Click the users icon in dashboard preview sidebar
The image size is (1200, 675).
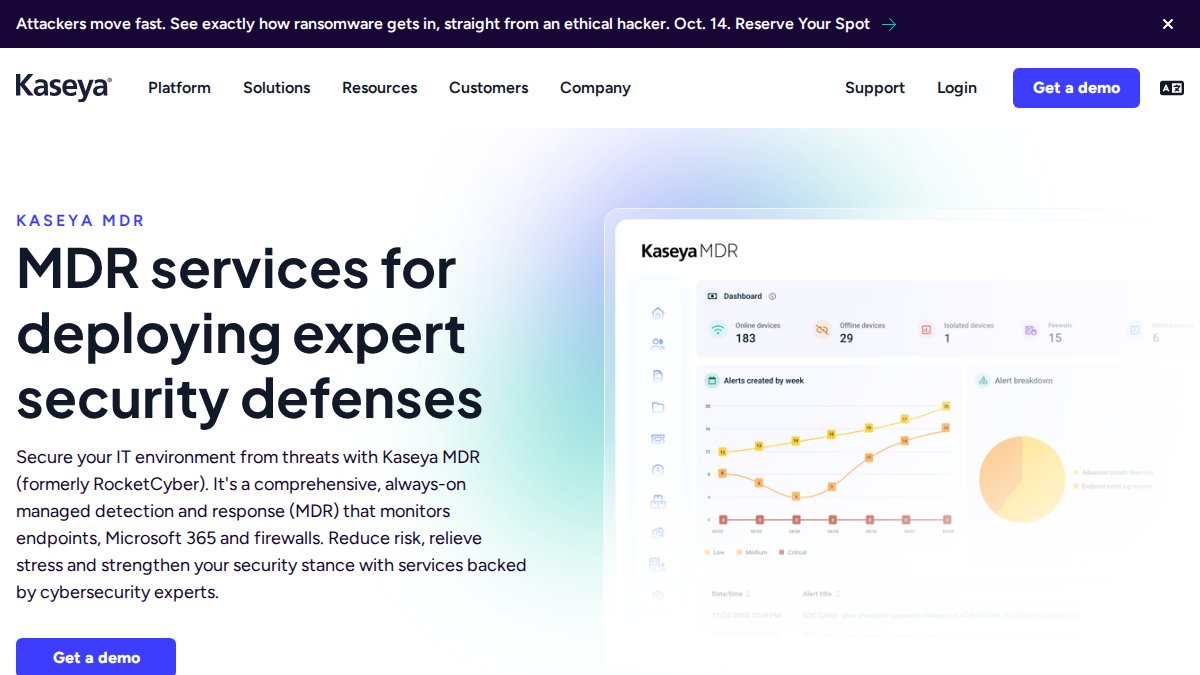pyautogui.click(x=657, y=344)
